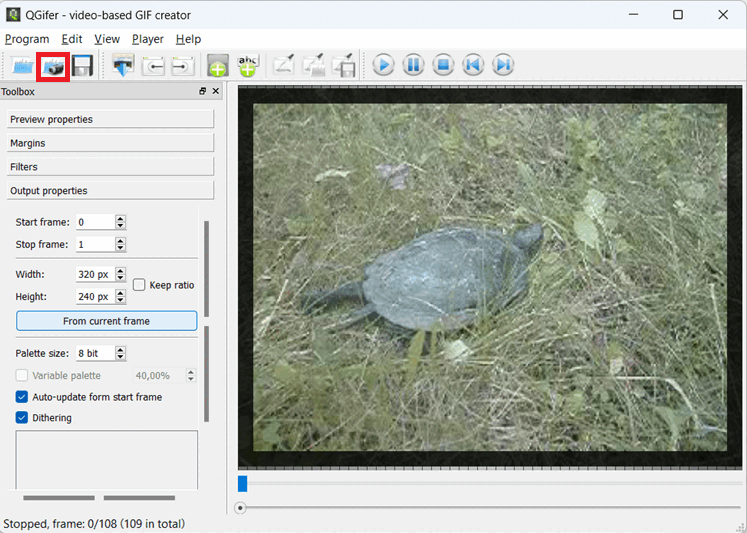Open the Edit menu
747x533 pixels.
[x=72, y=39]
